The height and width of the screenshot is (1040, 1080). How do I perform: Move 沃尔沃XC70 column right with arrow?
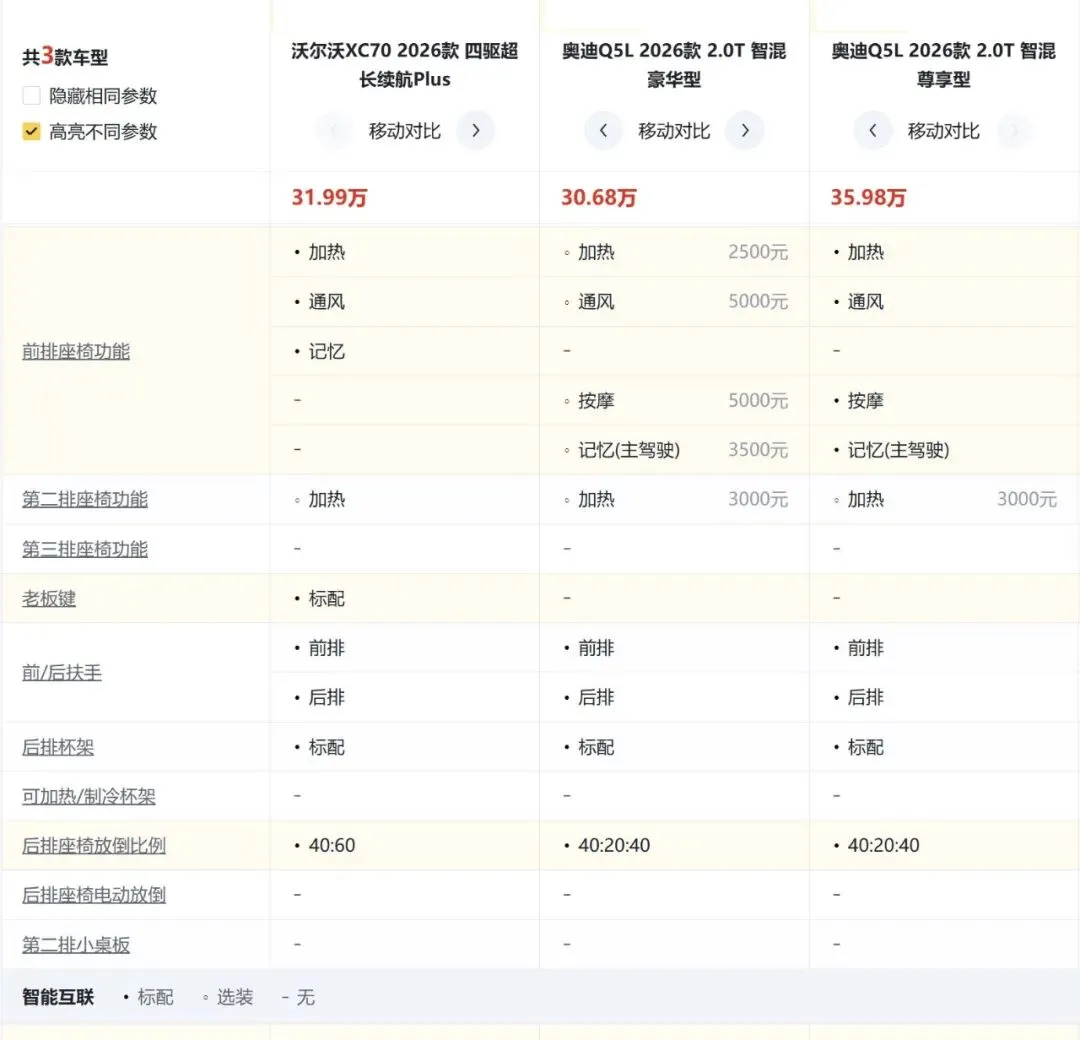475,130
